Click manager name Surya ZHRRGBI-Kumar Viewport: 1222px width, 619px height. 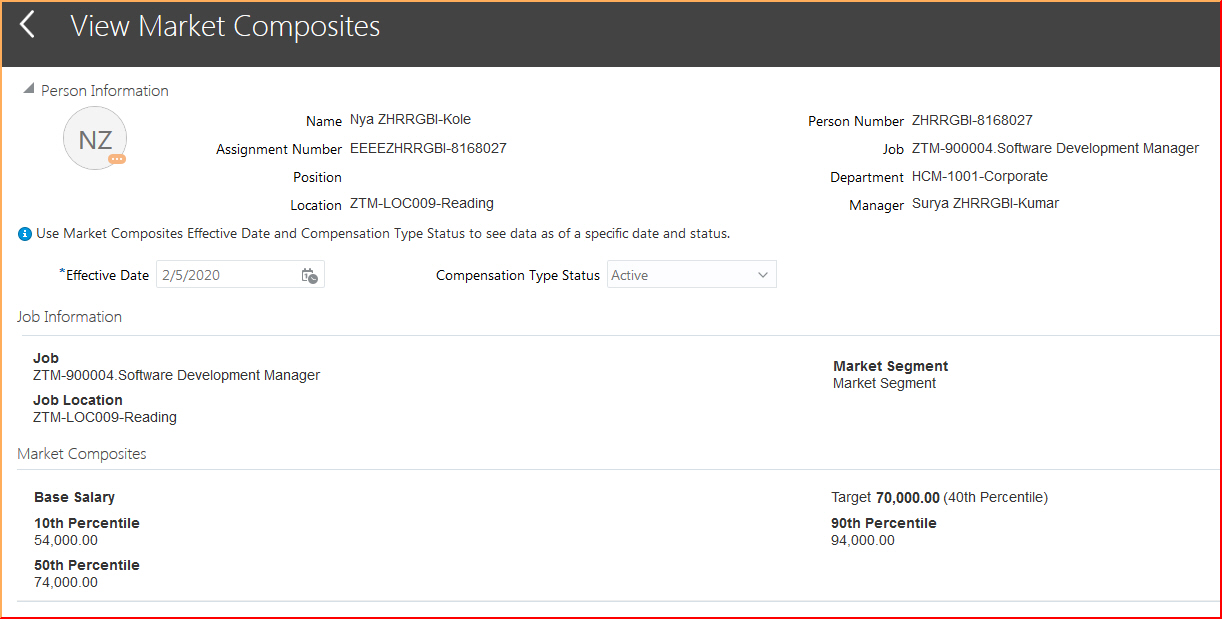[985, 204]
